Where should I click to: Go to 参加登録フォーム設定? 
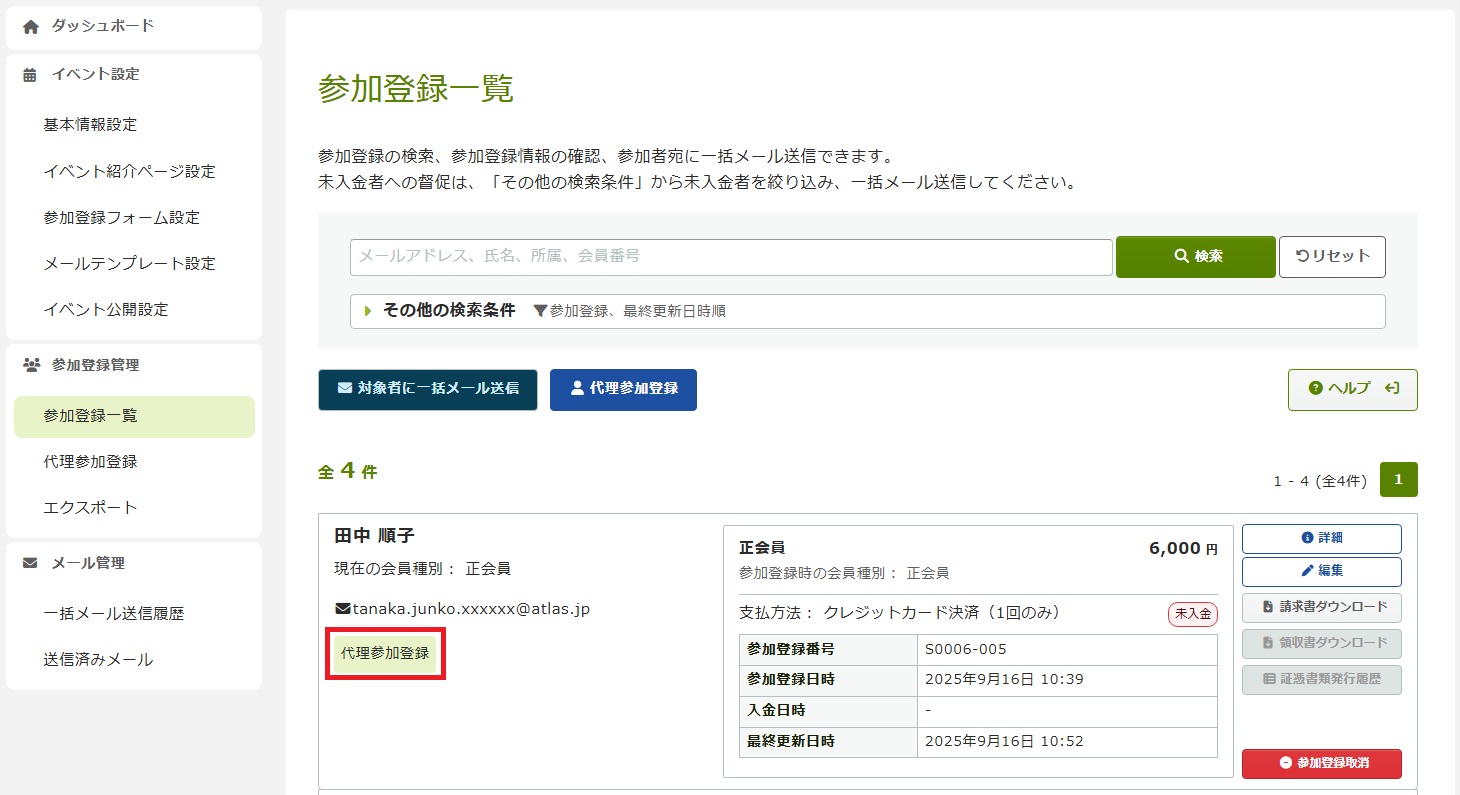(121, 217)
